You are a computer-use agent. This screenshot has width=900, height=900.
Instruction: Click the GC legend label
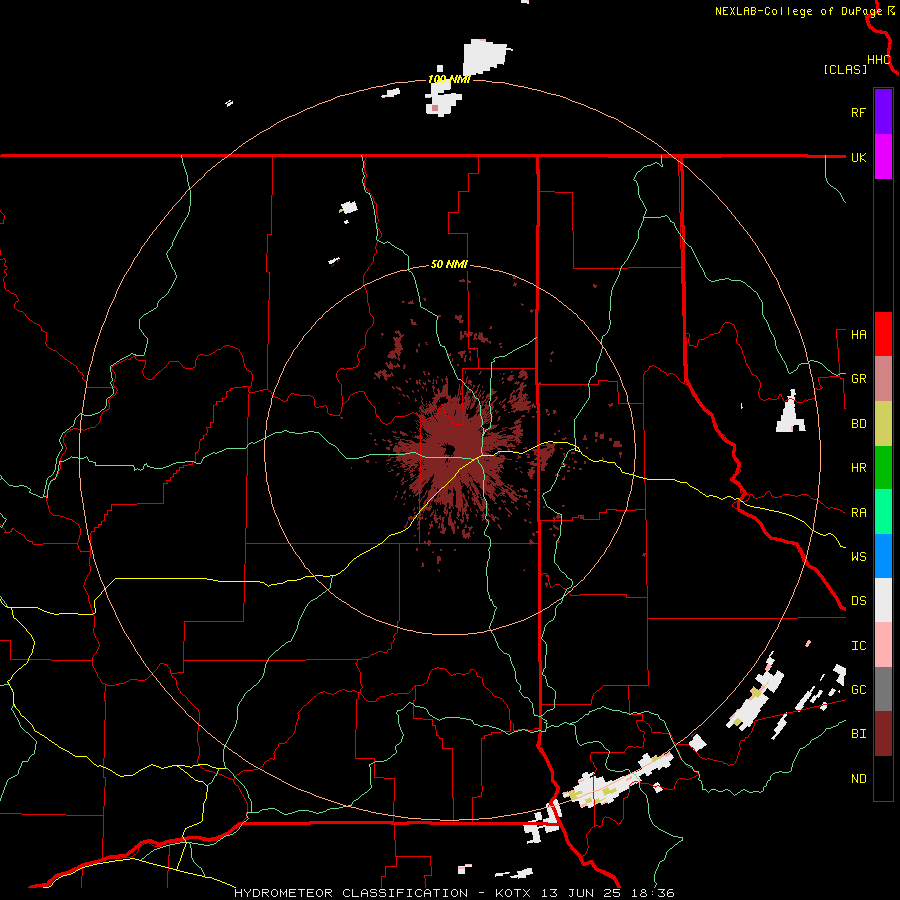858,690
